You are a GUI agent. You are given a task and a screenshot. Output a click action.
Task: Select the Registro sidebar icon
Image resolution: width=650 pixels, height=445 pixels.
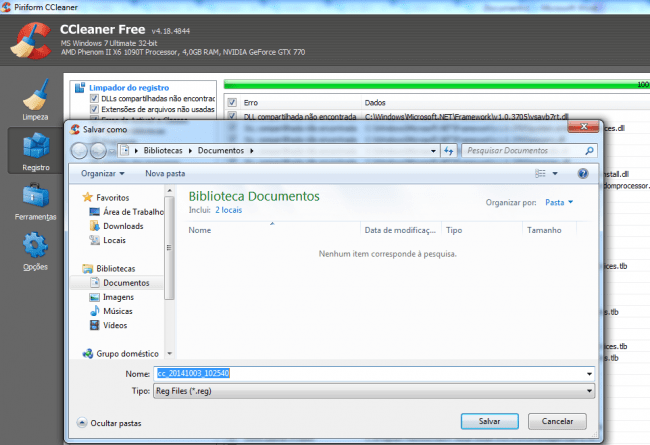pyautogui.click(x=36, y=151)
